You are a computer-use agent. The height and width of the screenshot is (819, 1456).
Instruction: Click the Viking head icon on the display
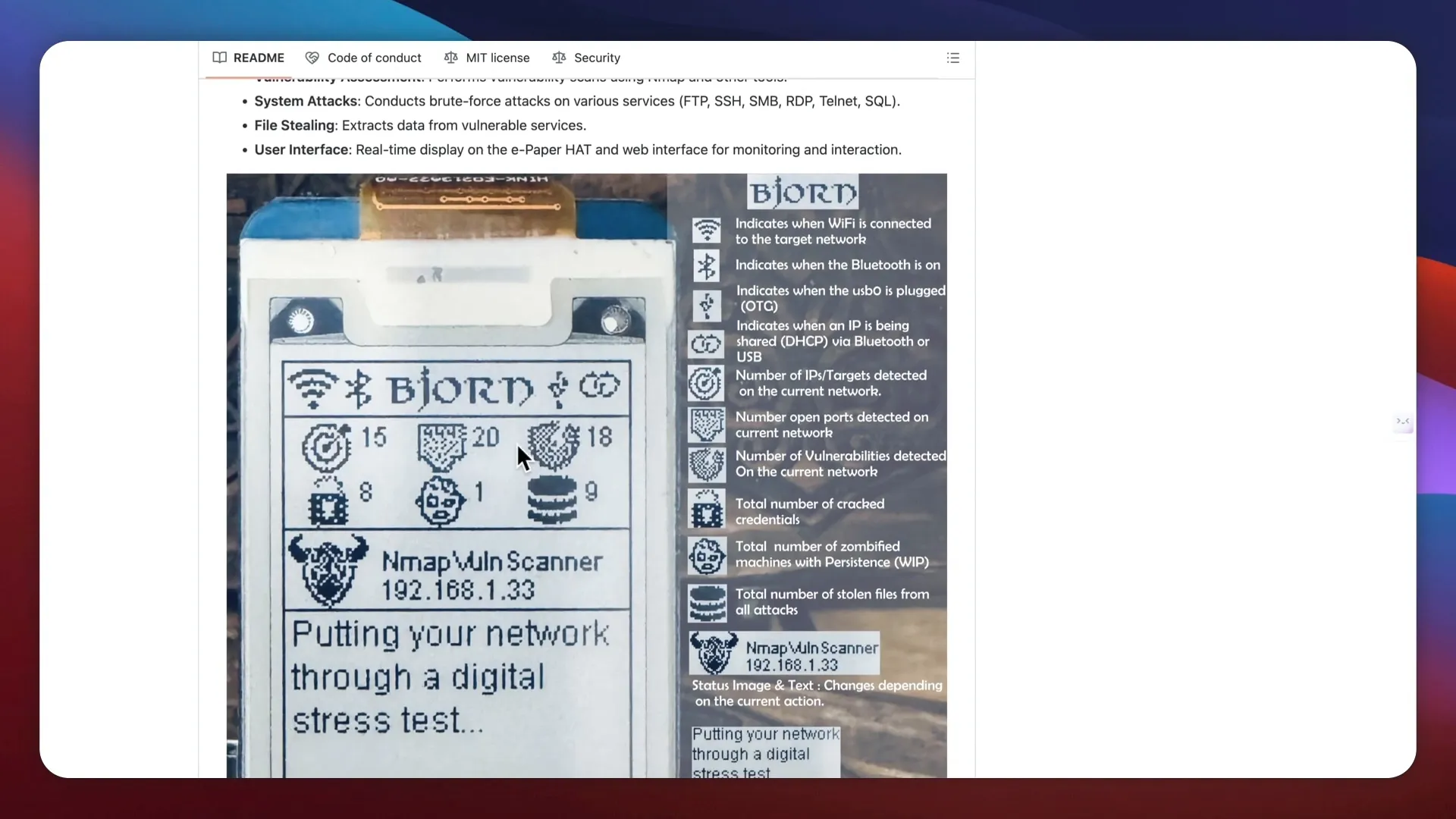click(x=328, y=570)
